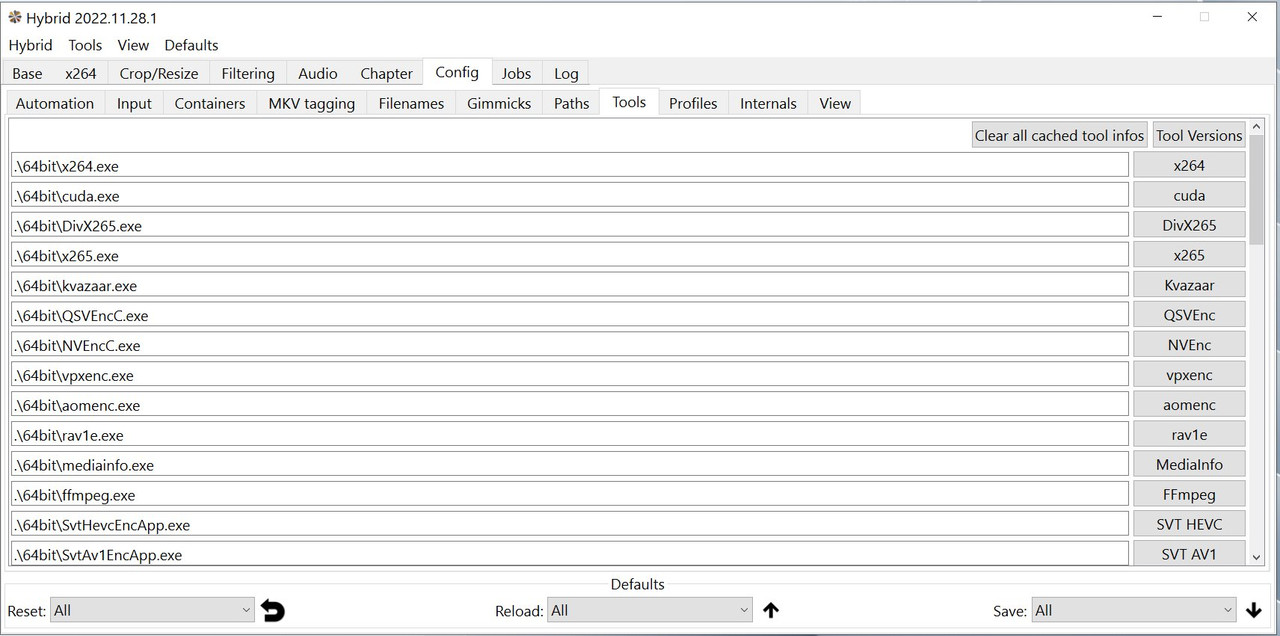The width and height of the screenshot is (1280, 636).
Task: Open the Profiles sub-tab
Action: pyautogui.click(x=693, y=103)
